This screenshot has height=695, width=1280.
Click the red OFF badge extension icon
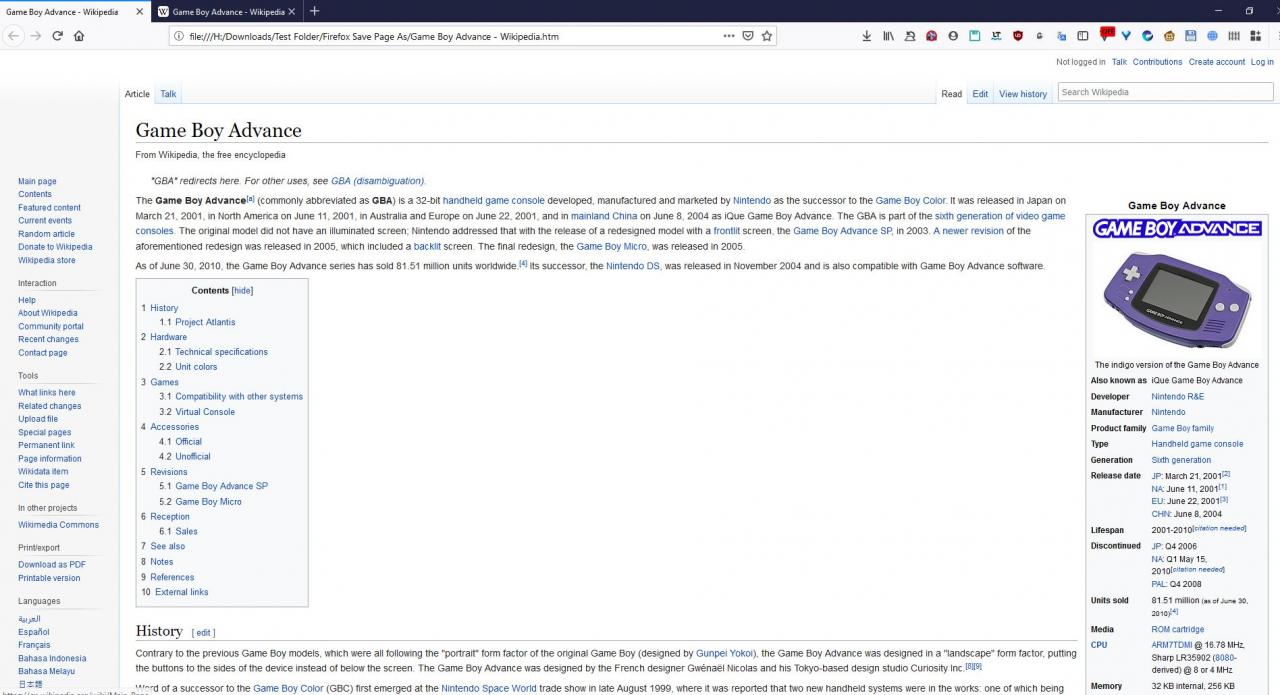(x=1107, y=34)
